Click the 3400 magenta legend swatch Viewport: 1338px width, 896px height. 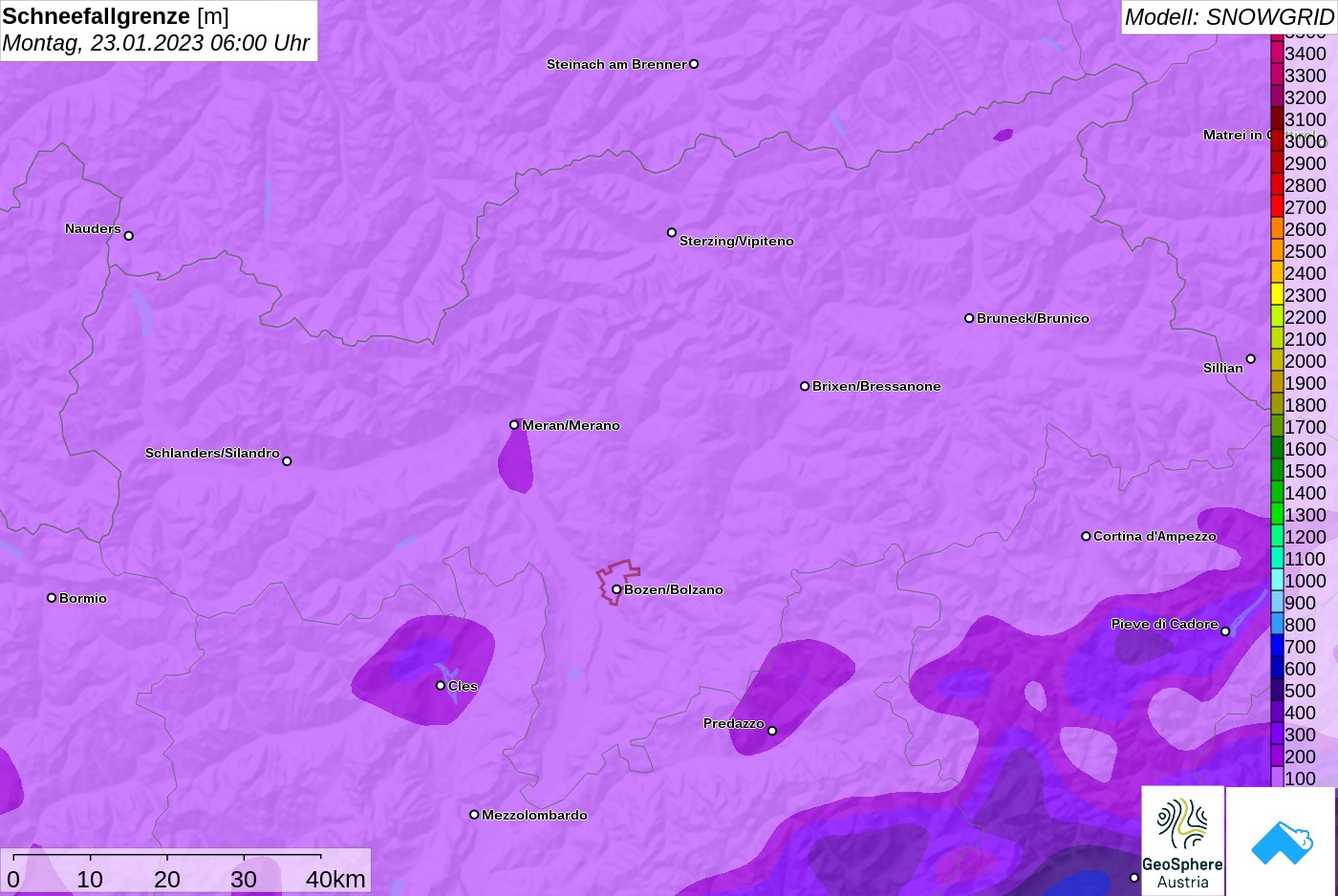click(1277, 53)
